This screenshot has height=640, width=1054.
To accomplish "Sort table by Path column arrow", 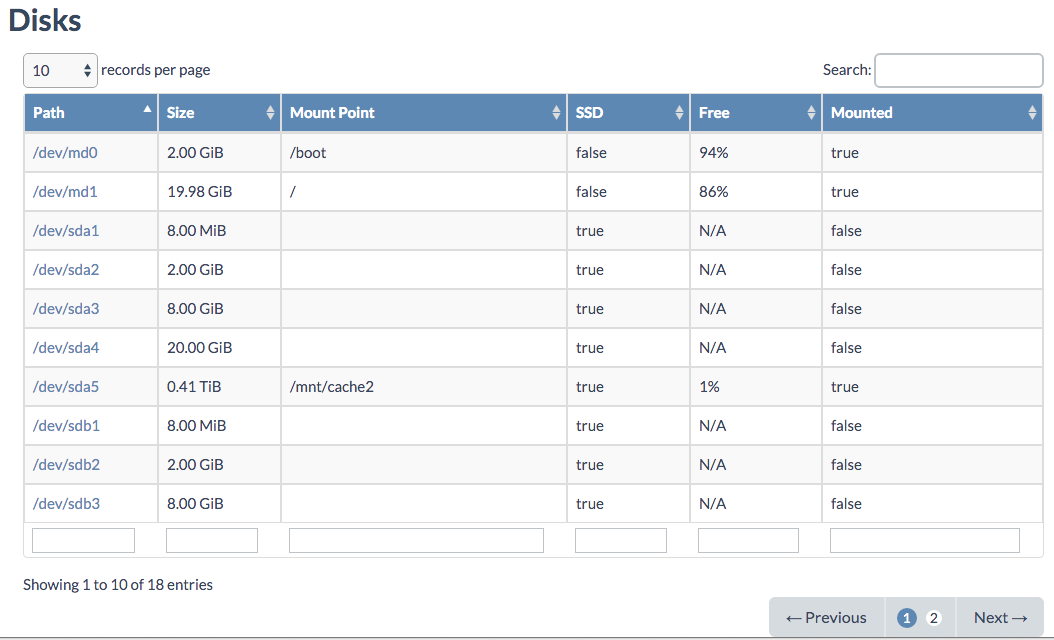I will pos(148,109).
